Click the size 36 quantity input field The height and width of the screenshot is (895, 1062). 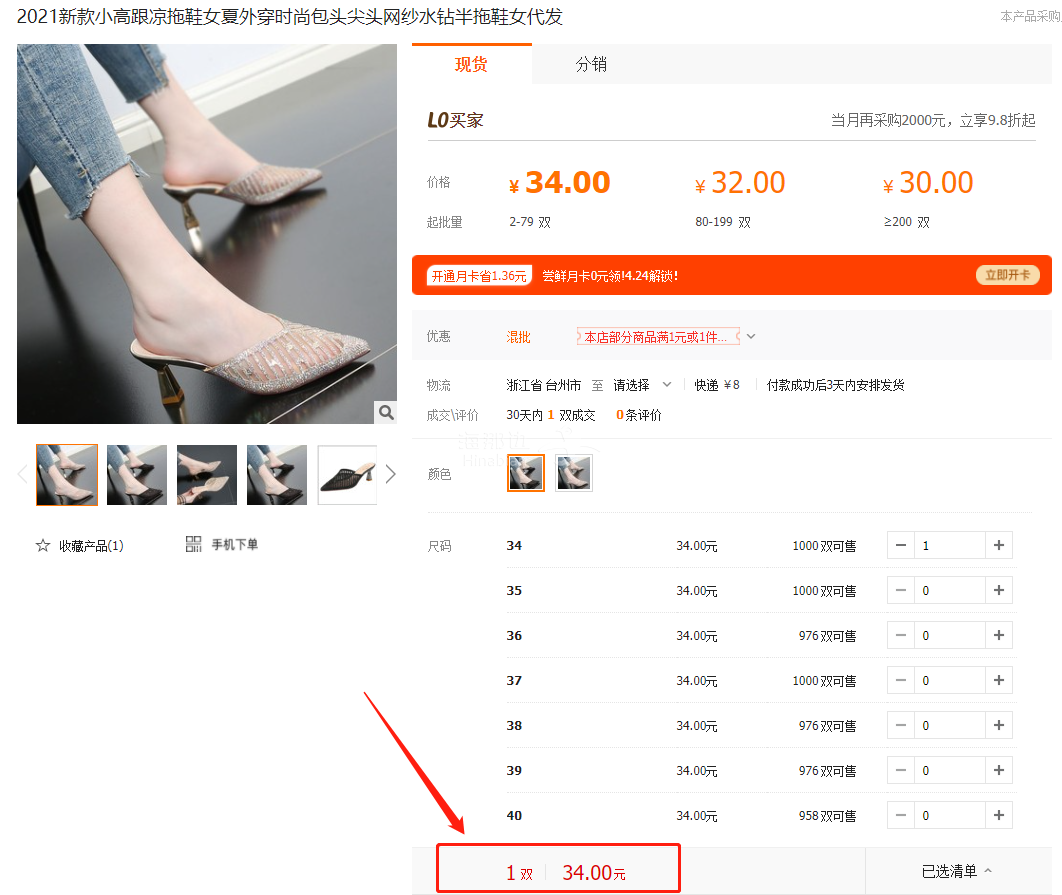click(x=950, y=635)
